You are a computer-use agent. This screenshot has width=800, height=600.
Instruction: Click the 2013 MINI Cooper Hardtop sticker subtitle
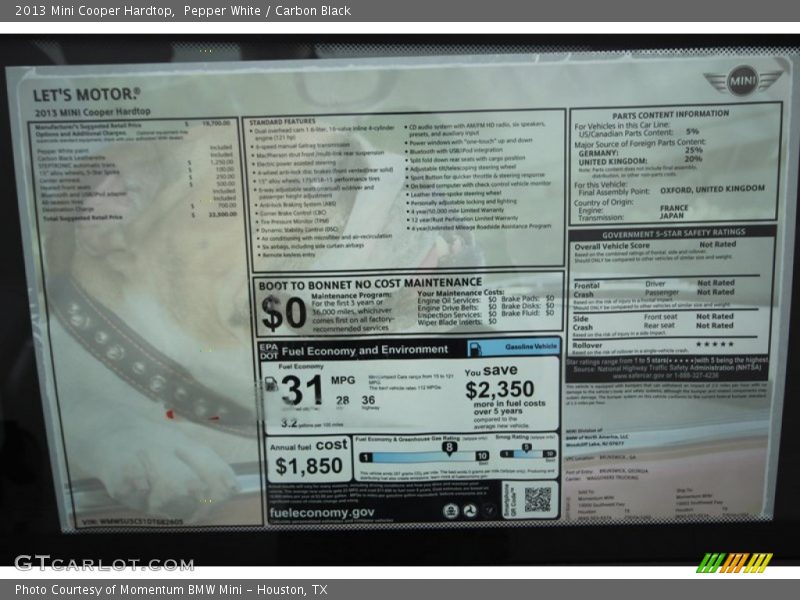click(x=92, y=112)
